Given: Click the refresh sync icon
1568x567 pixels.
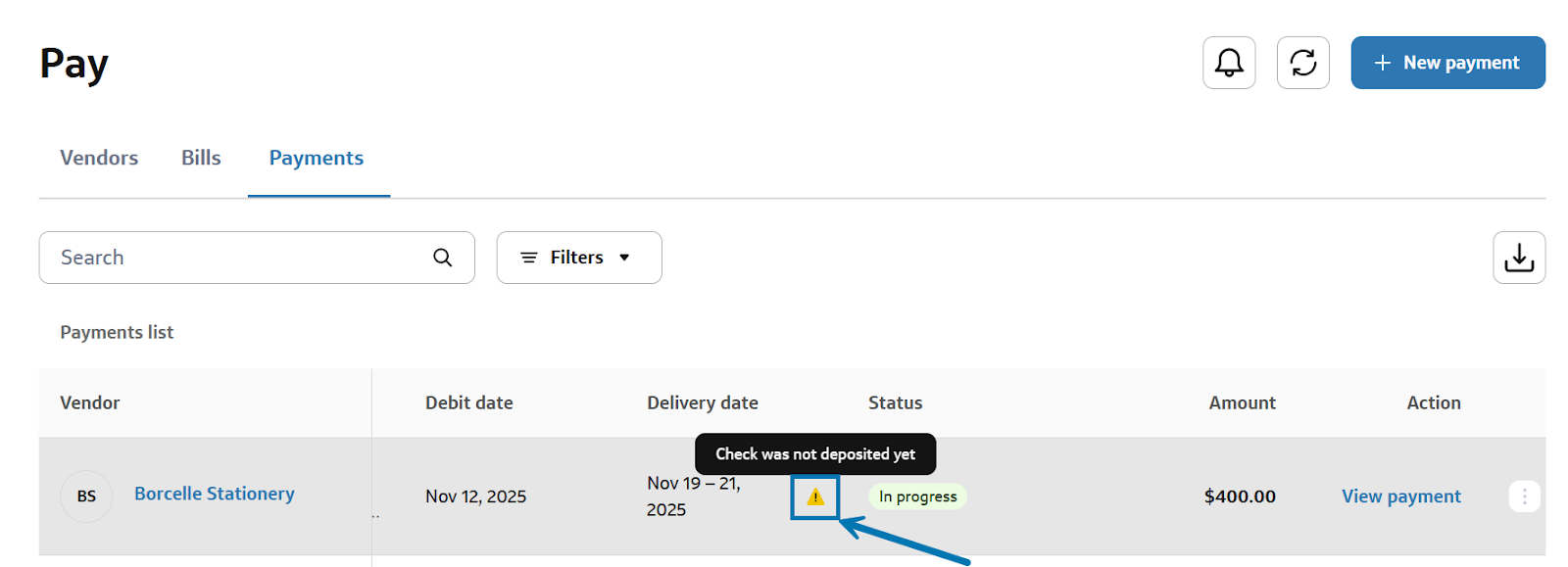Looking at the screenshot, I should 1302,63.
